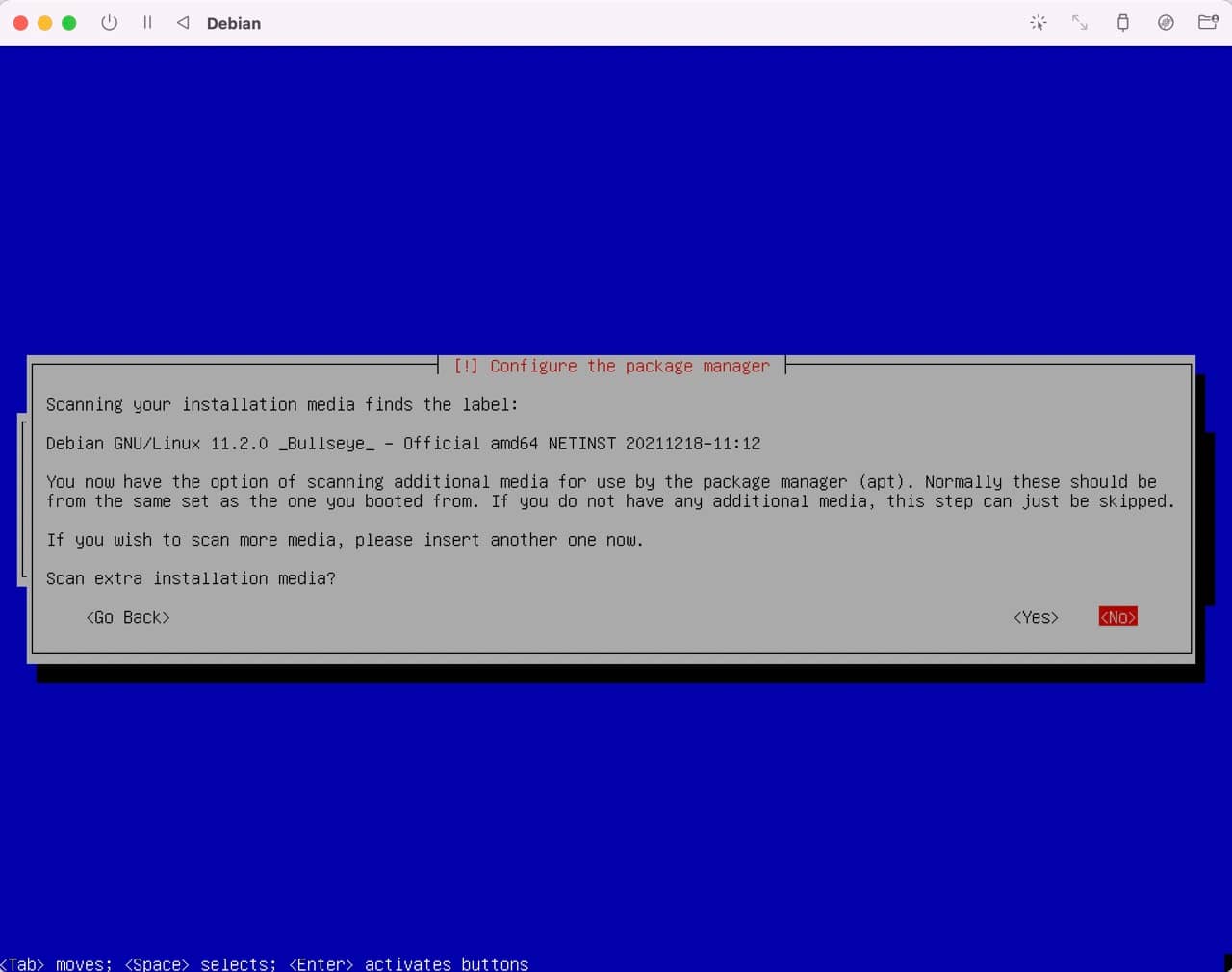1232x972 pixels.
Task: Click the "You now have the option" paragraph
Action: pos(610,492)
